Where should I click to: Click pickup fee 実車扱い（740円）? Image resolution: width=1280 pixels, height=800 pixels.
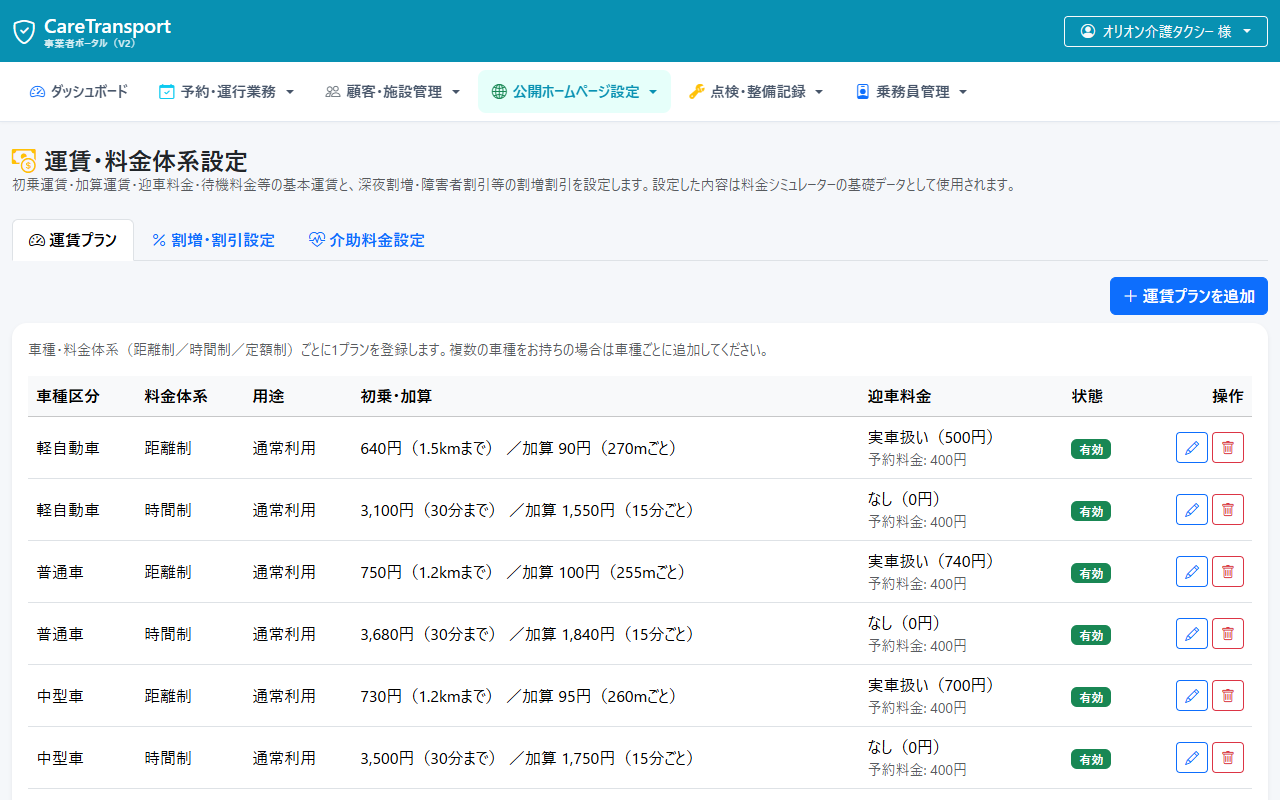point(932,561)
